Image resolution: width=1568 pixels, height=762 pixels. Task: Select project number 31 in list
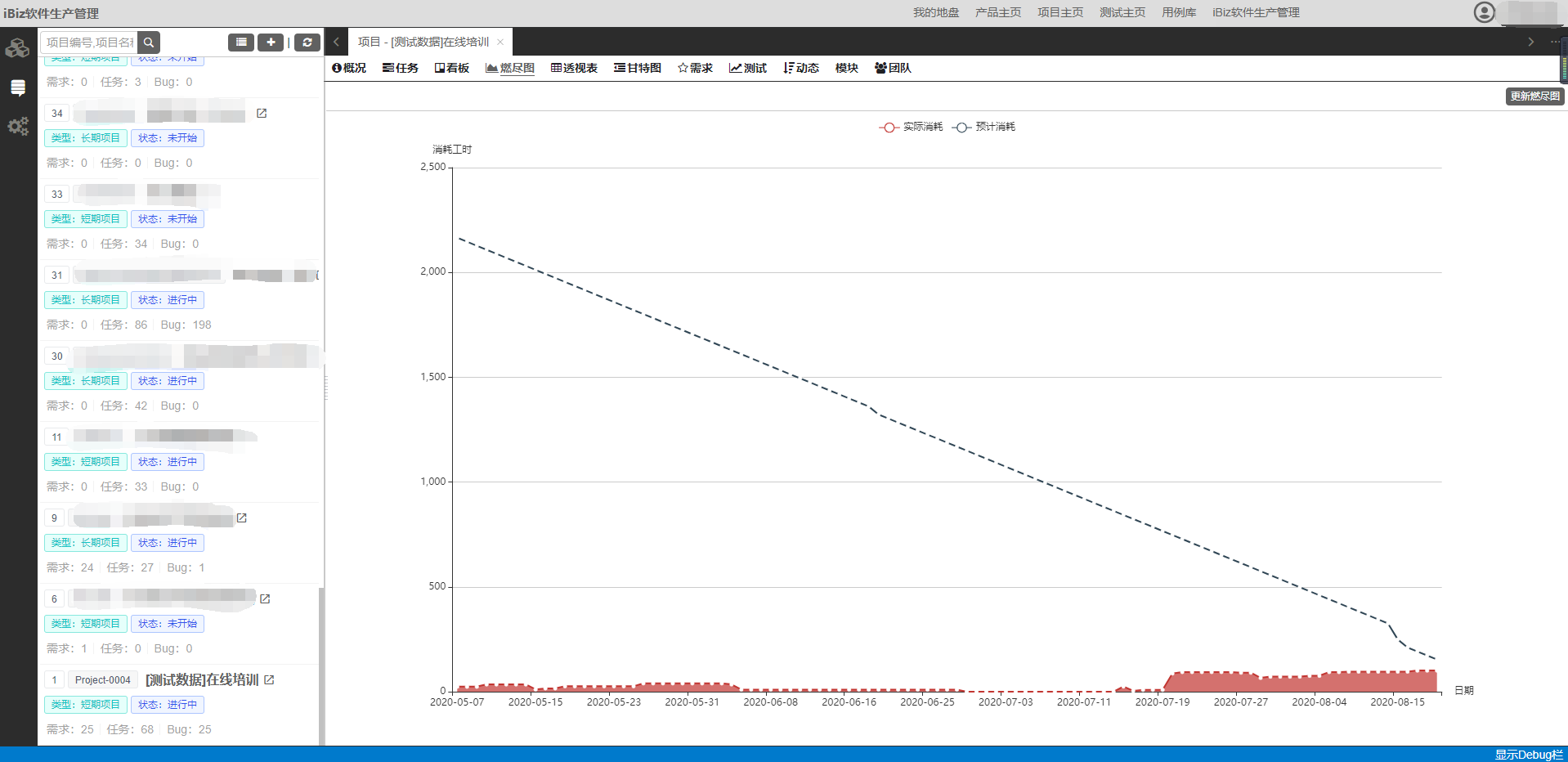57,275
